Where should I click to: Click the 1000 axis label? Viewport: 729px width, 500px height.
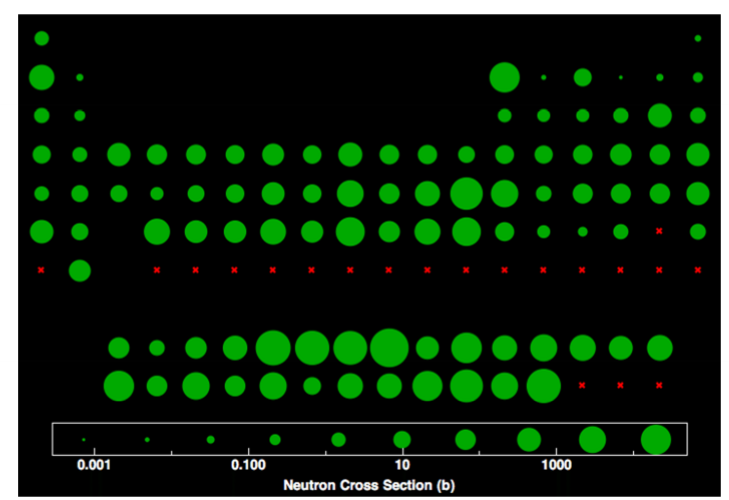coord(557,465)
